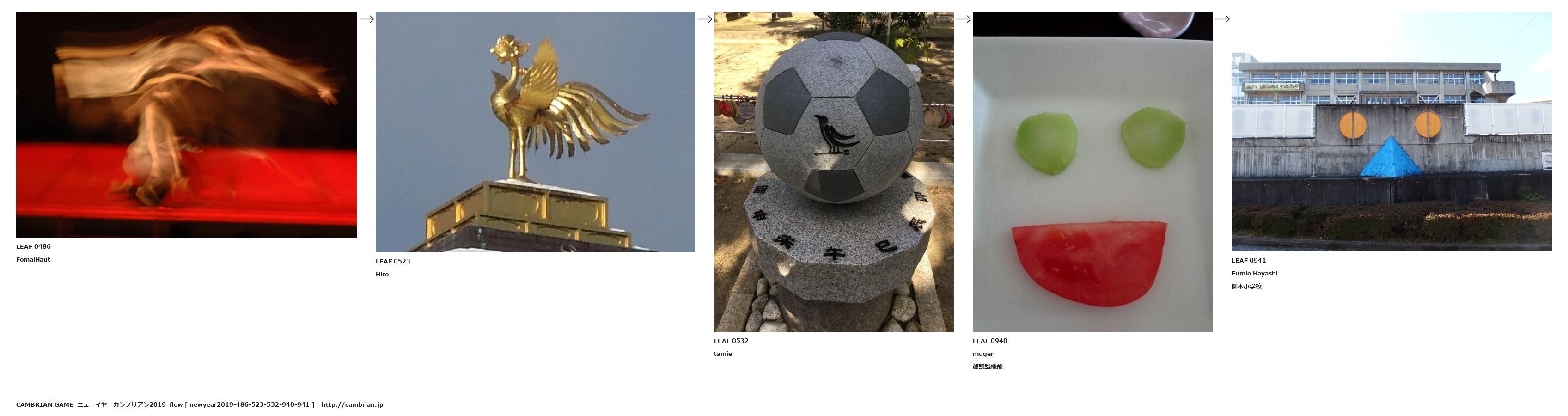Select the LEAF 0523 label
This screenshot has width=1568, height=416.
[393, 261]
